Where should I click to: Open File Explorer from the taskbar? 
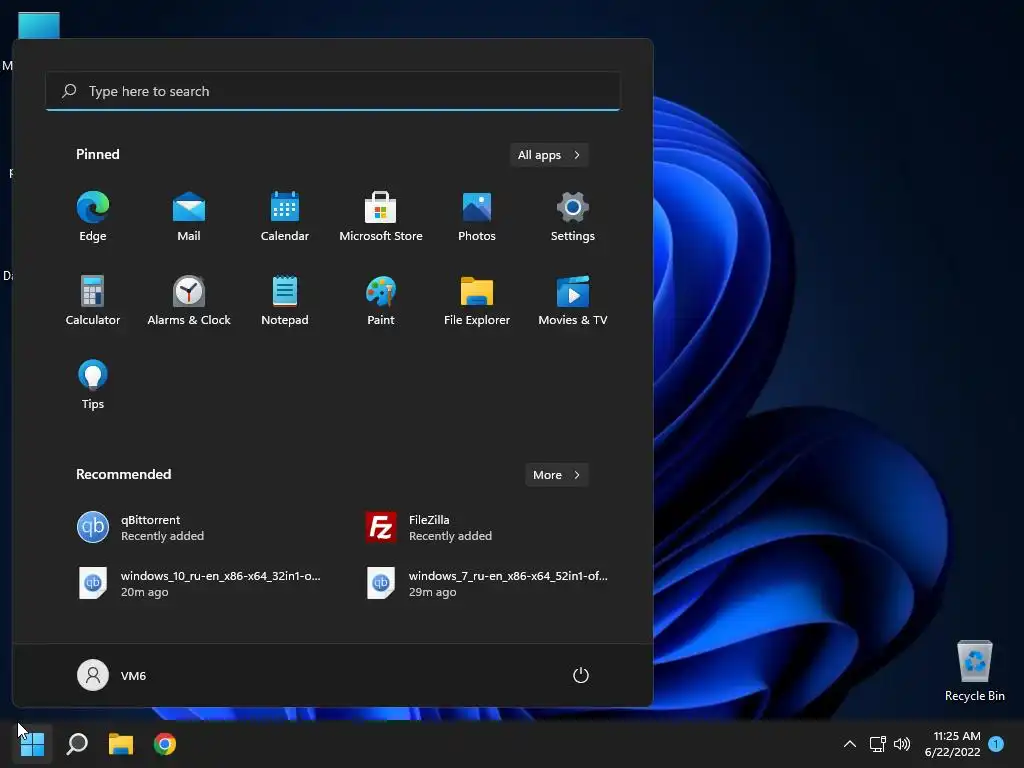pyautogui.click(x=121, y=744)
